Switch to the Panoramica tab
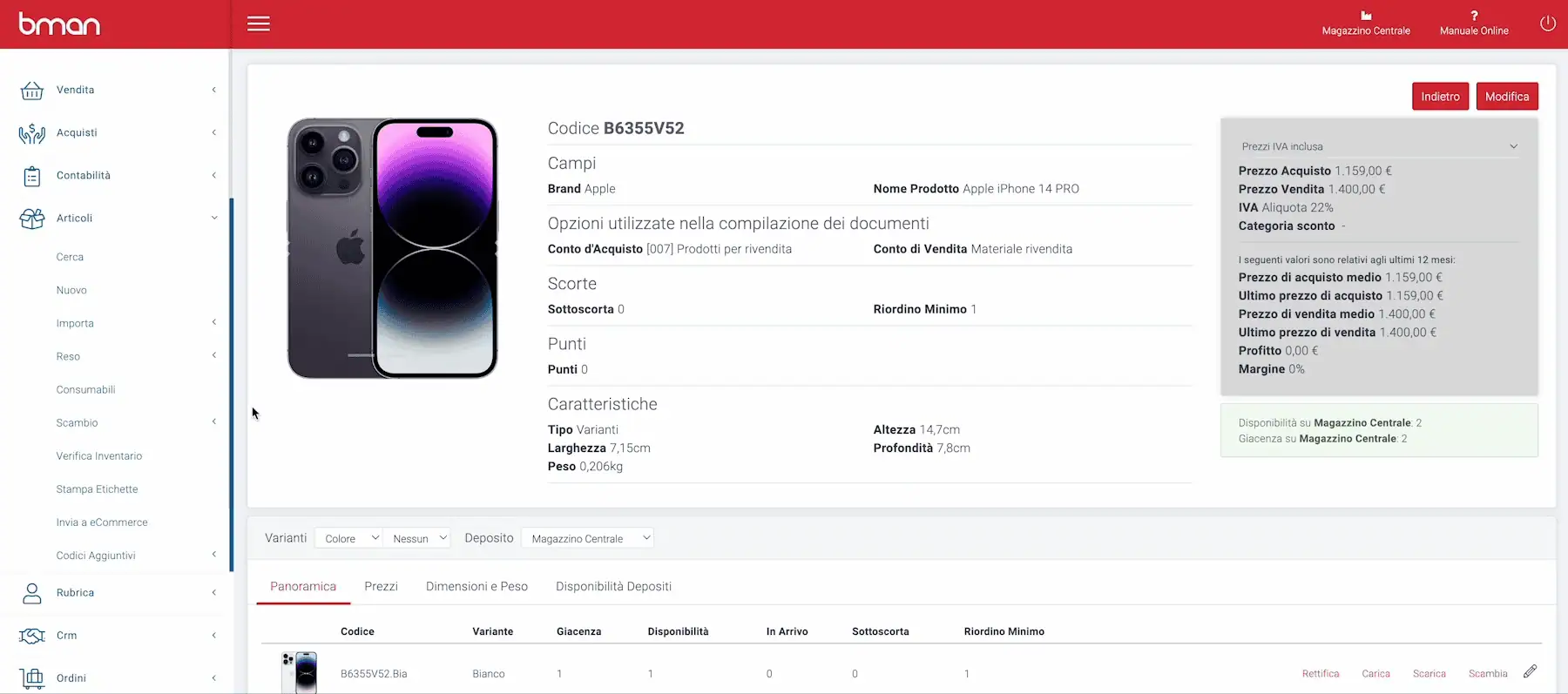This screenshot has width=1568, height=694. [303, 586]
